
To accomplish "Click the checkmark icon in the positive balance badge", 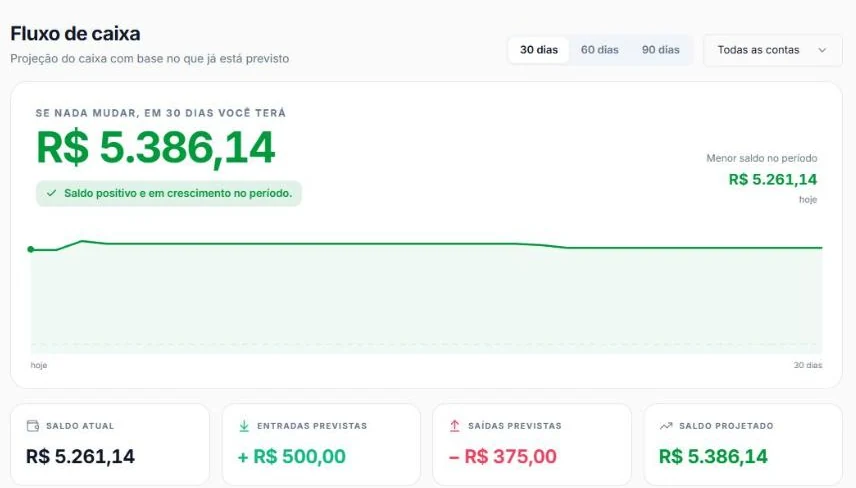I will point(51,193).
